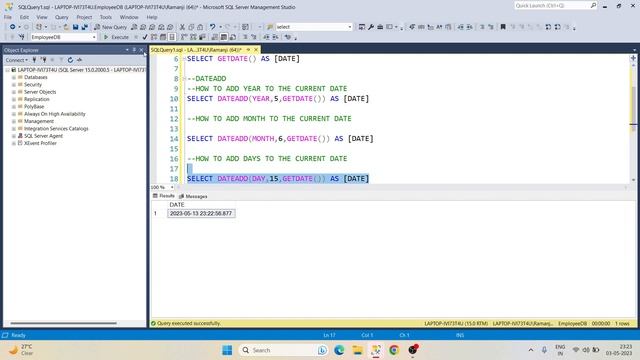Select the PolyBase tree item
The image size is (640, 360).
tap(34, 107)
